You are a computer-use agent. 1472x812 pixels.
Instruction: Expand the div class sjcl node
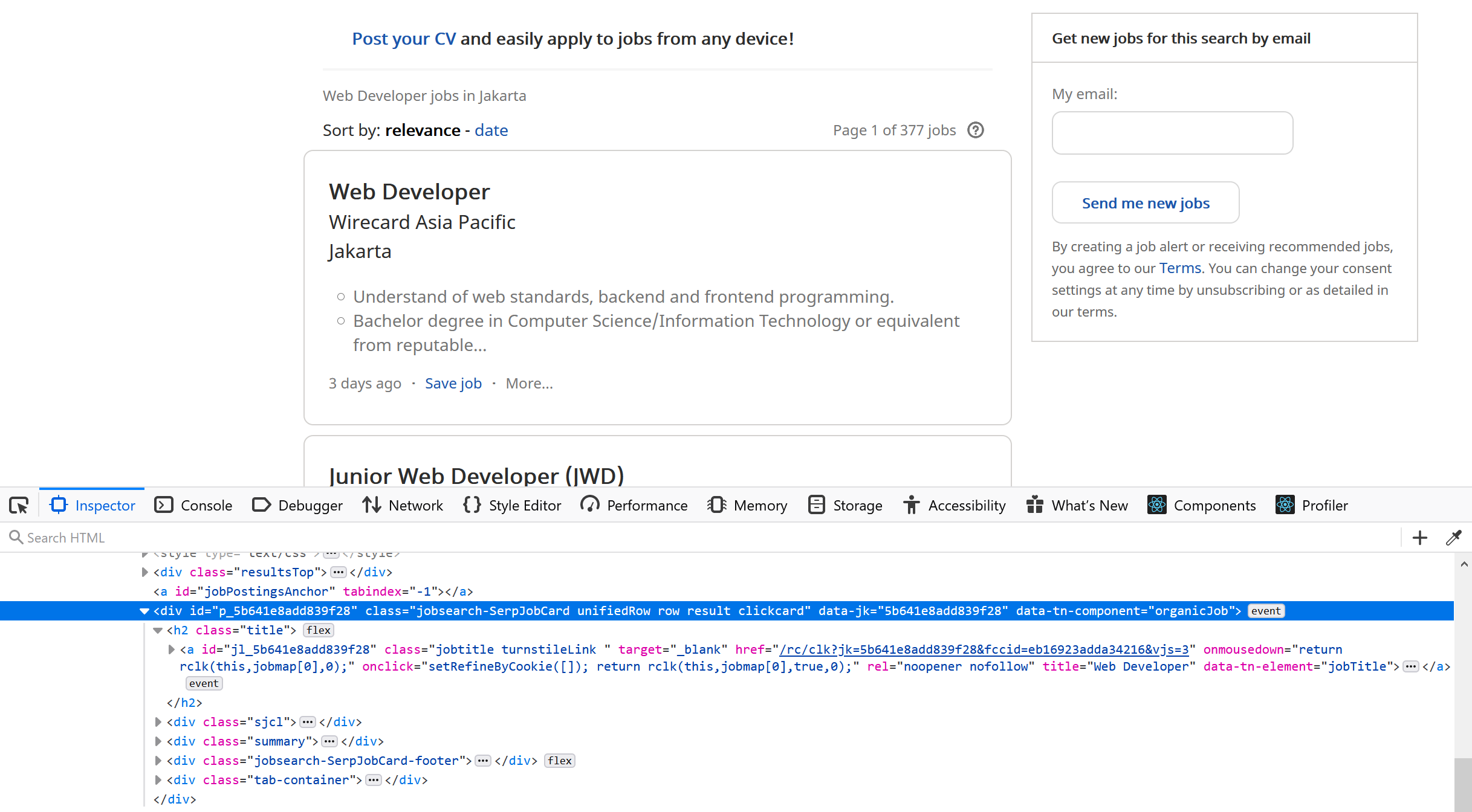click(x=158, y=722)
